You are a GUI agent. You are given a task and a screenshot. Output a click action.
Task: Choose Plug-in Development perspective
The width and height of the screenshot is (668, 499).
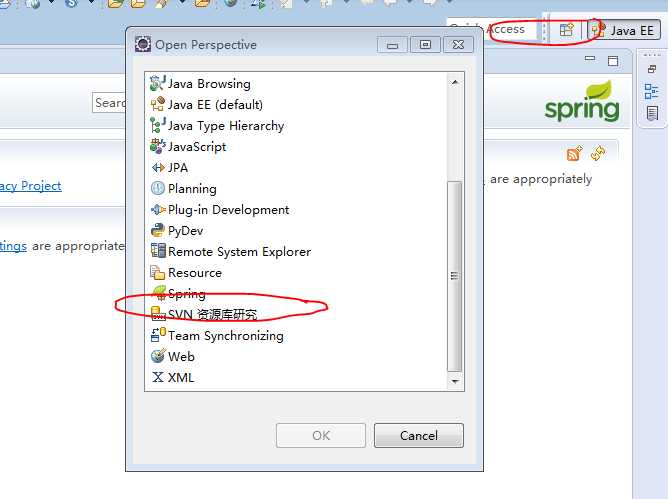click(219, 210)
